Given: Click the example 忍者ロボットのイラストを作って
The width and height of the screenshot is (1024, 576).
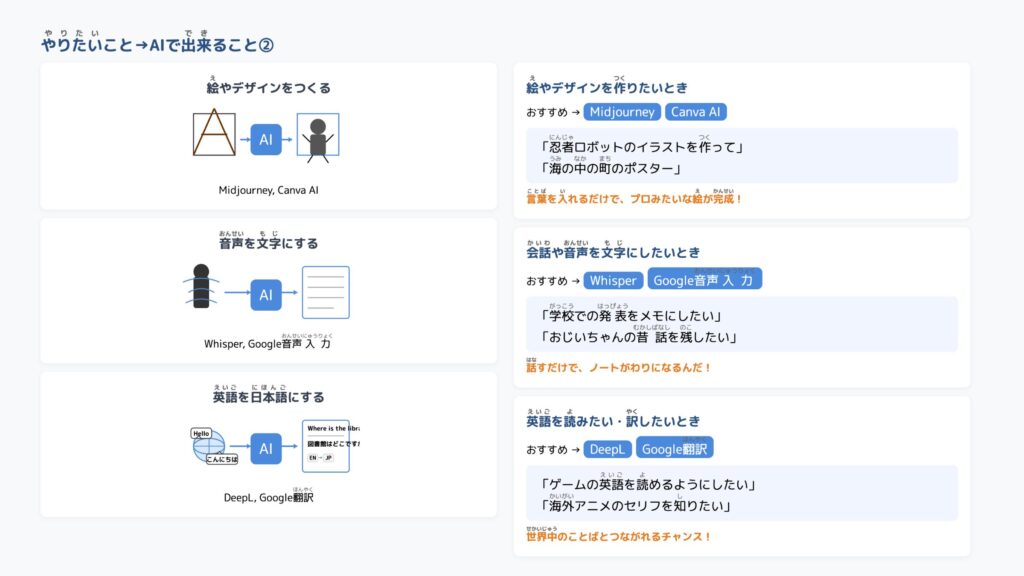Looking at the screenshot, I should 643,145.
